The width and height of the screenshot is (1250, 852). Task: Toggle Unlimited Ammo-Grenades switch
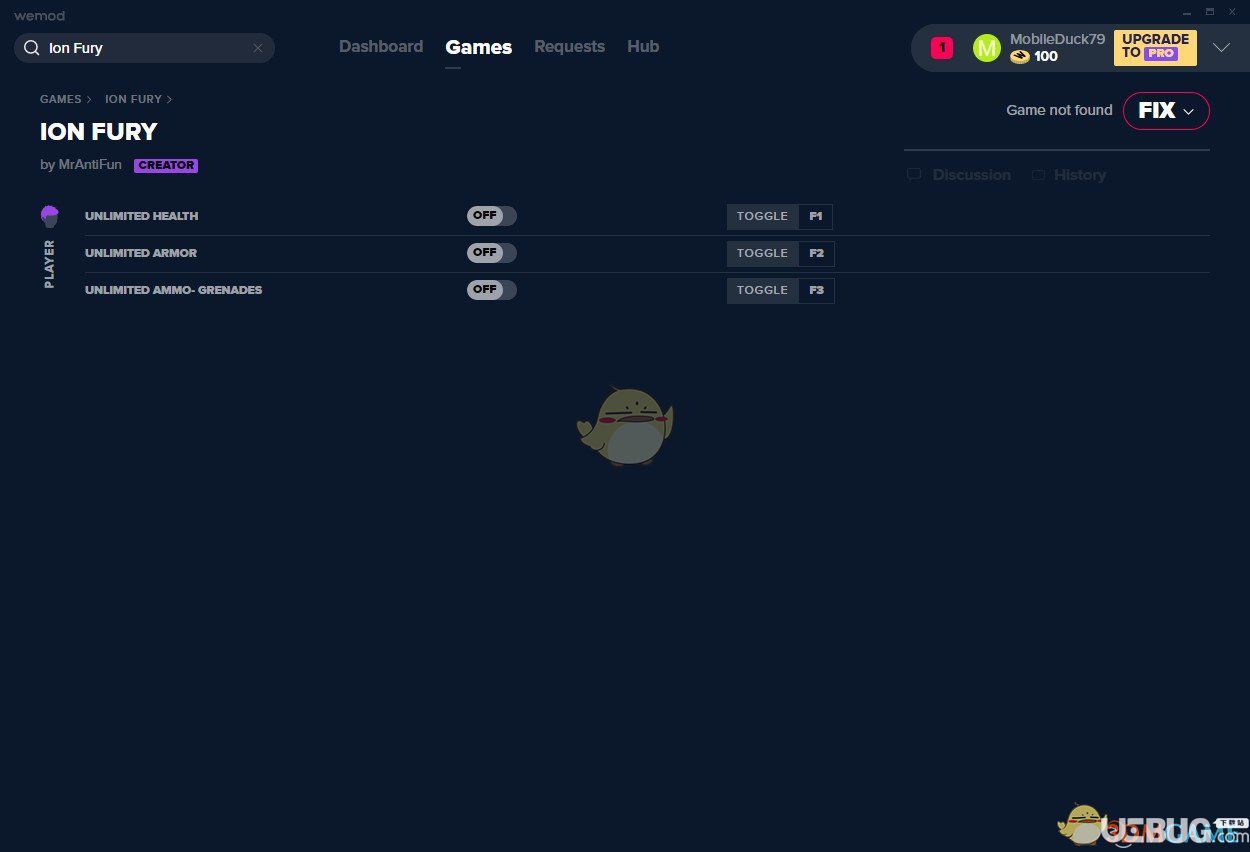(x=492, y=290)
